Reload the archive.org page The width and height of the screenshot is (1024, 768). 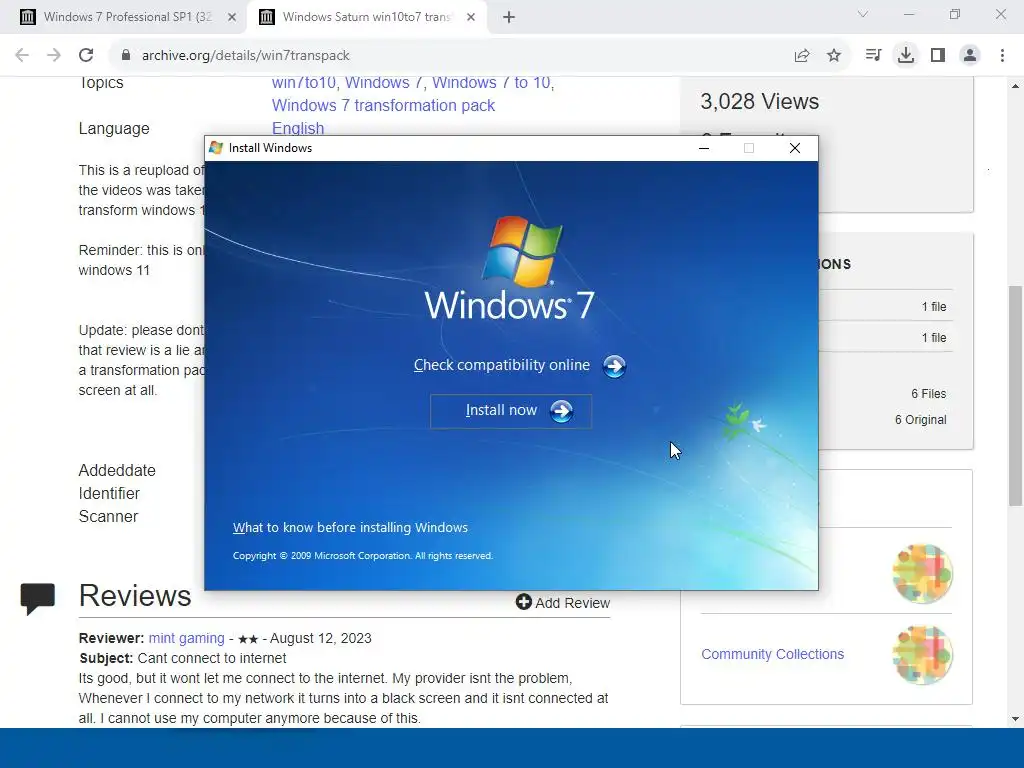point(86,56)
